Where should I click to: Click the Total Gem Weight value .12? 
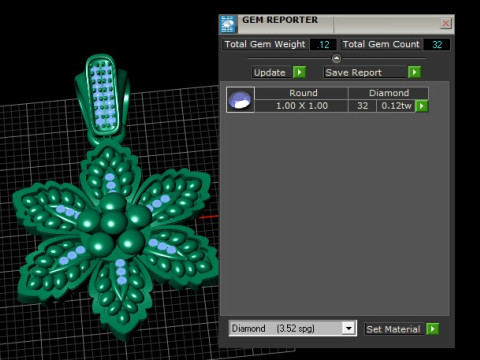click(323, 44)
